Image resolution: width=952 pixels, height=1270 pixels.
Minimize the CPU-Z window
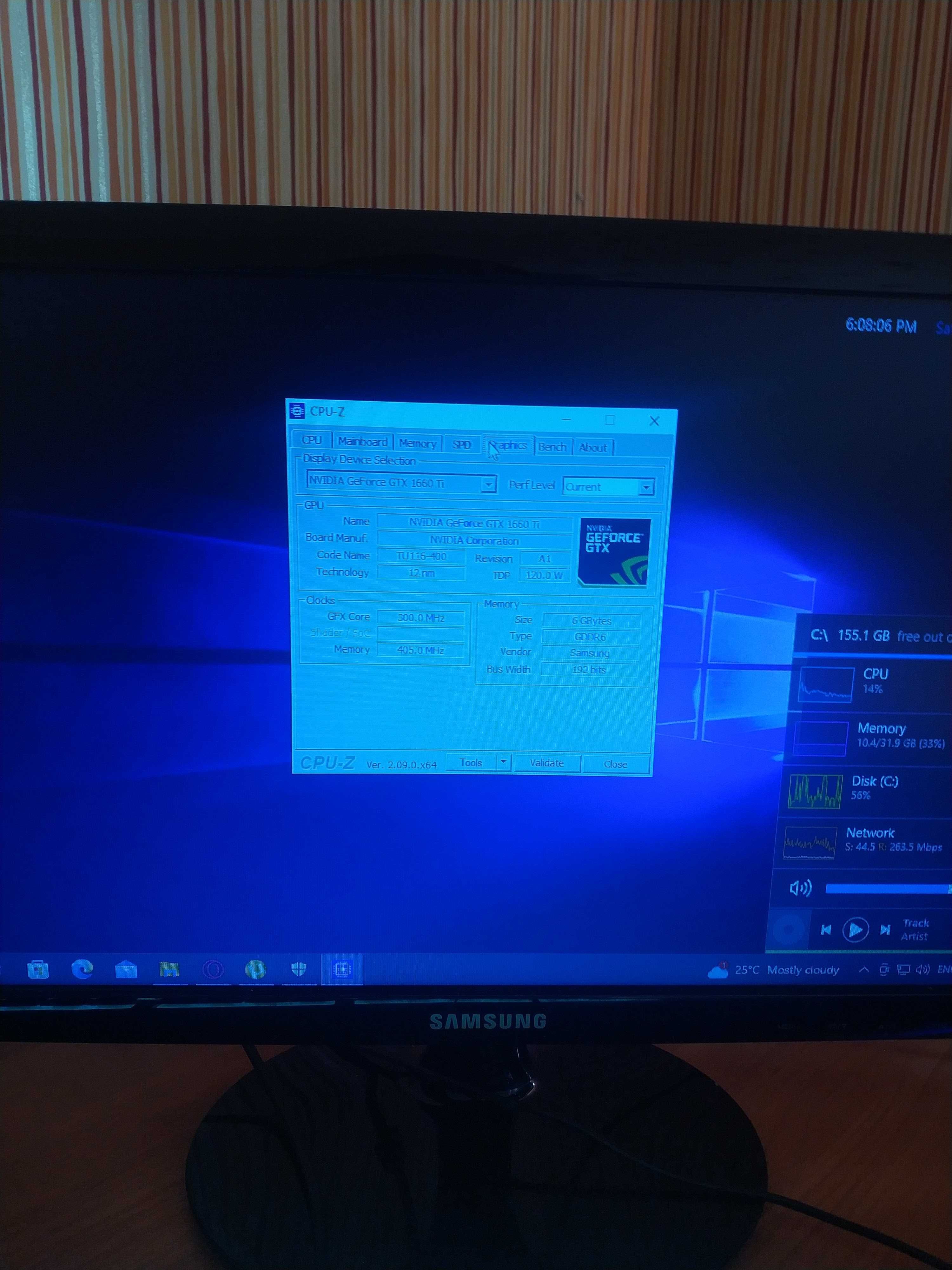point(566,419)
